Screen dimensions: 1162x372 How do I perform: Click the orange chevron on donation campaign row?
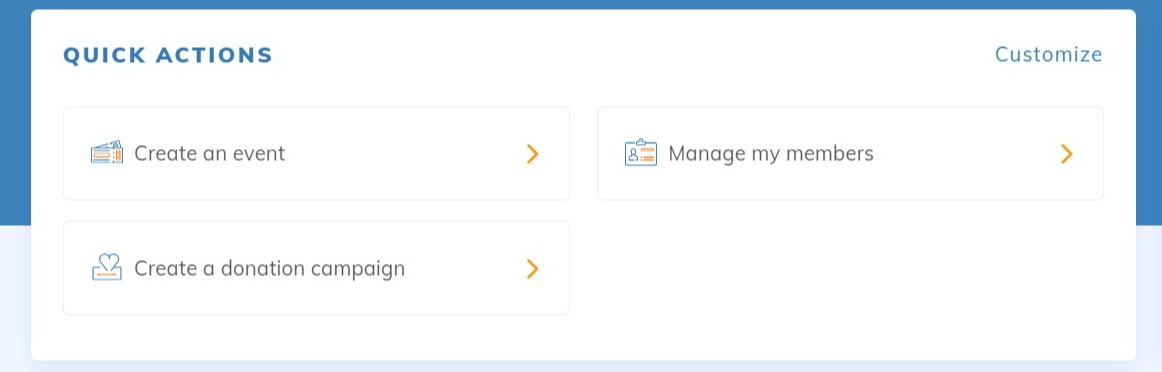tap(532, 268)
